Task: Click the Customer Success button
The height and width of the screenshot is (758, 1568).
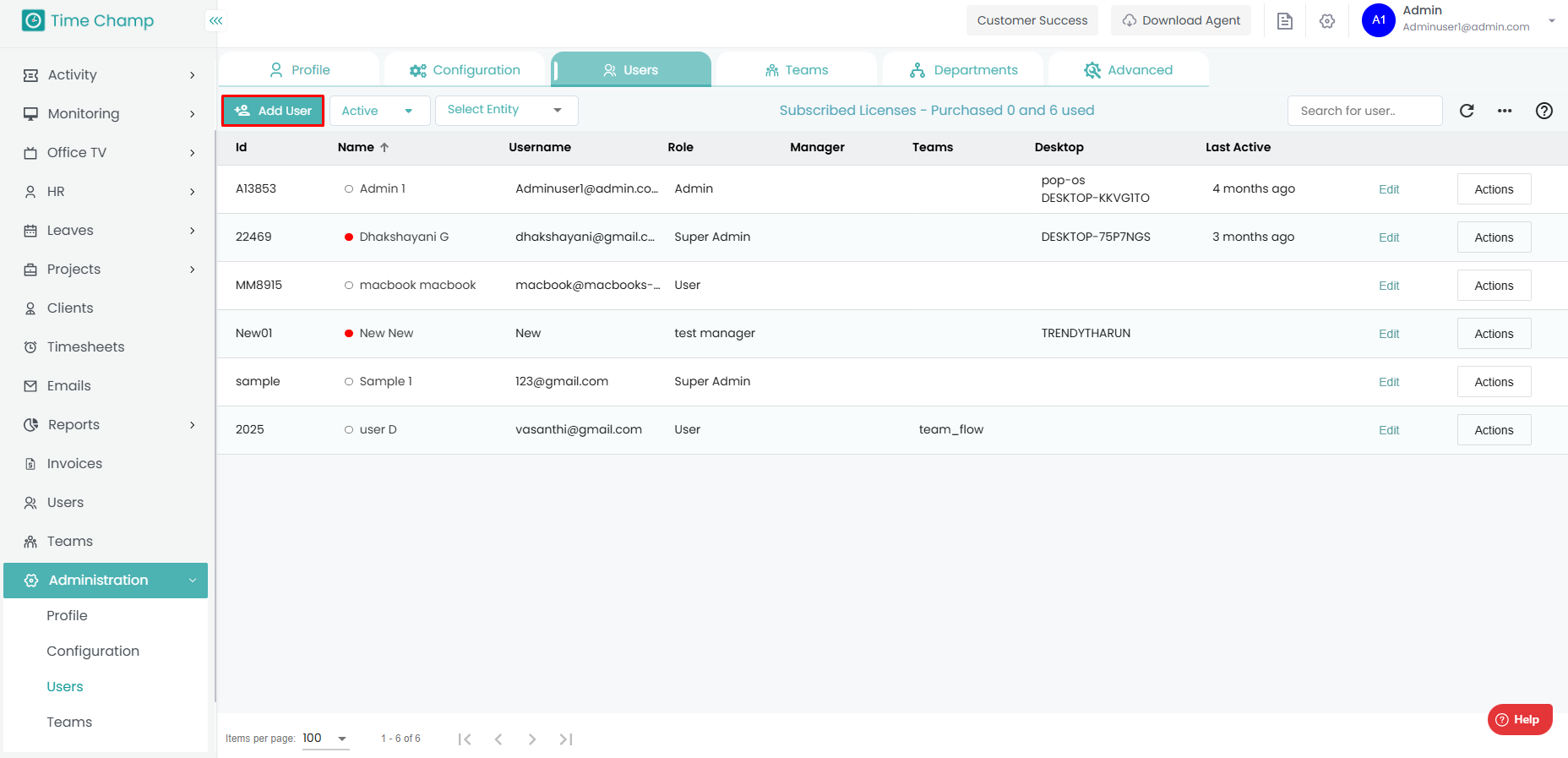Action: coord(1032,20)
